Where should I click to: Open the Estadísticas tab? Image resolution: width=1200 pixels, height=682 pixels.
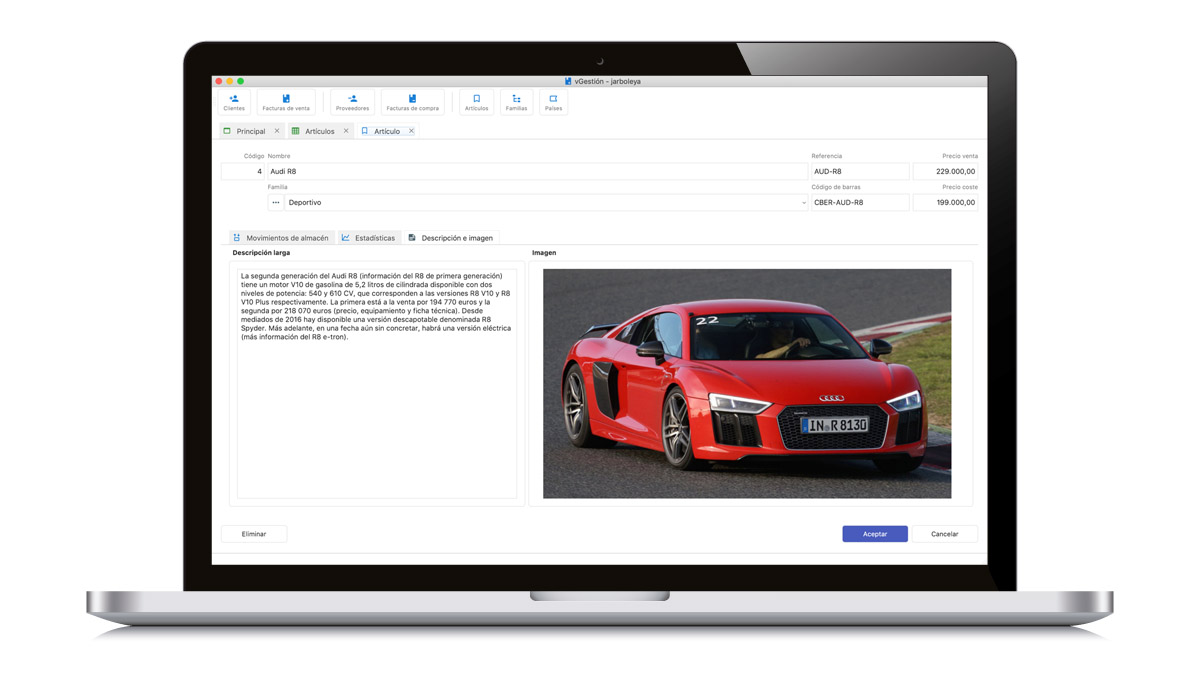click(368, 238)
